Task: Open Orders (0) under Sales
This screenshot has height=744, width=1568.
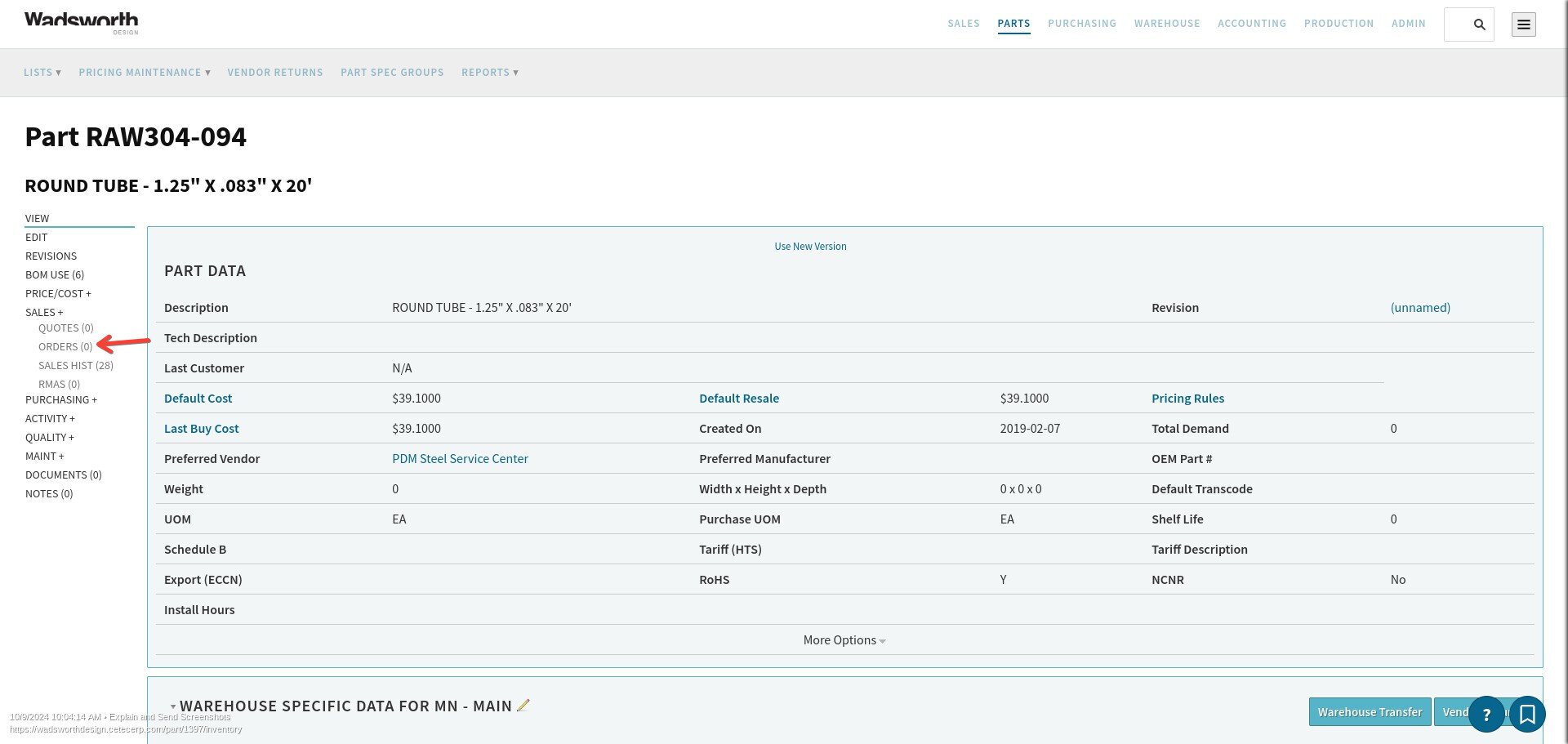Action: click(x=65, y=346)
